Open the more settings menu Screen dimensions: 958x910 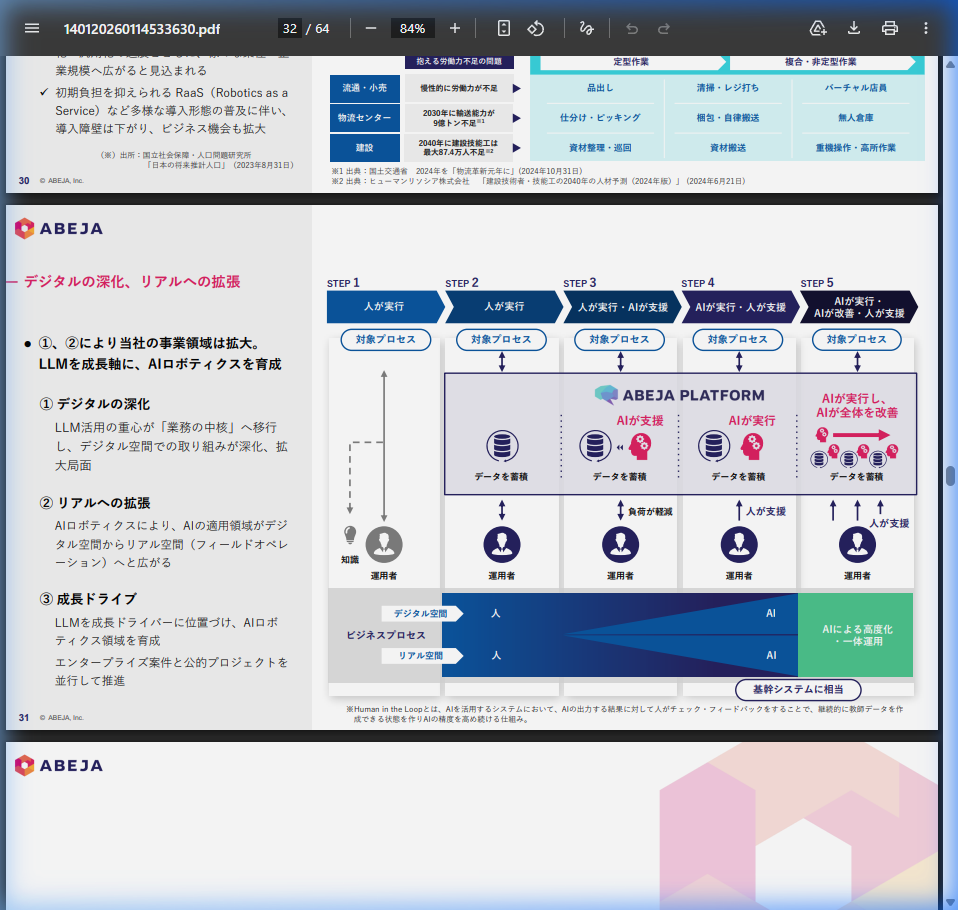(x=926, y=28)
